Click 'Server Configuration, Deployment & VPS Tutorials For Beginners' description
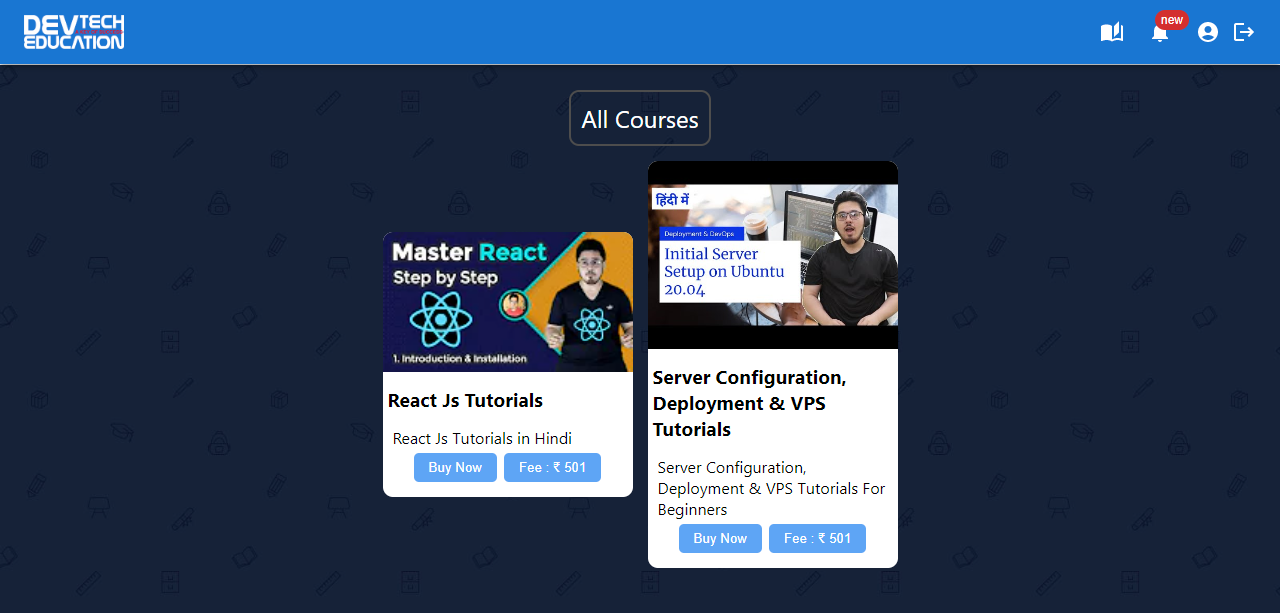 772,488
